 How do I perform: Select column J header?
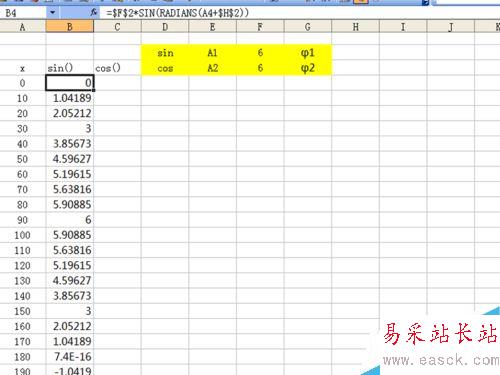coord(451,27)
